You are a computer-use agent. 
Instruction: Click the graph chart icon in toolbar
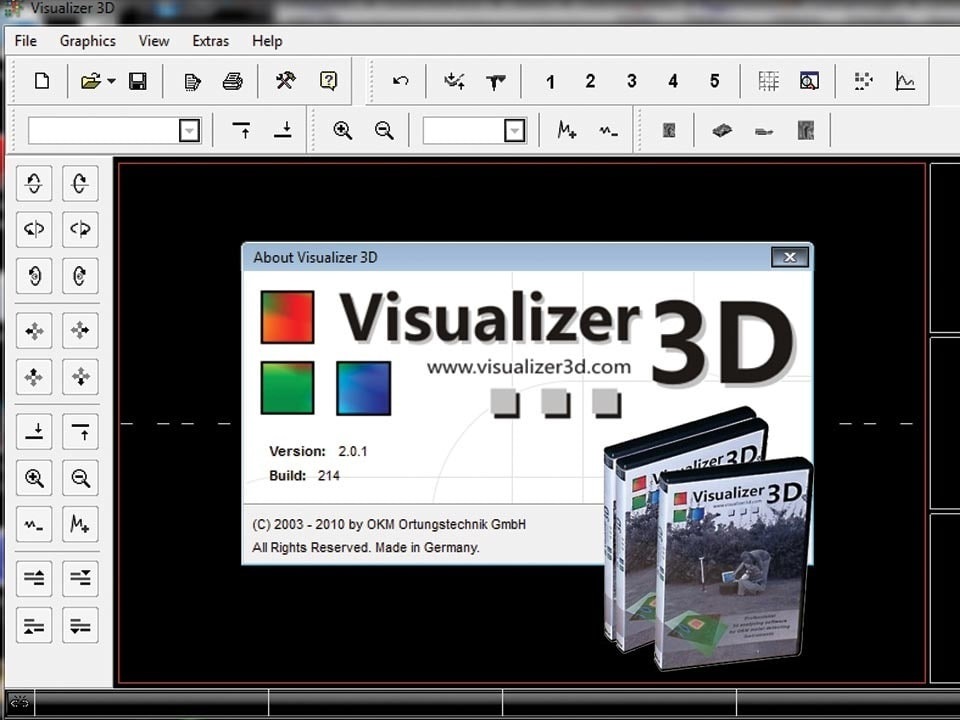click(x=905, y=81)
